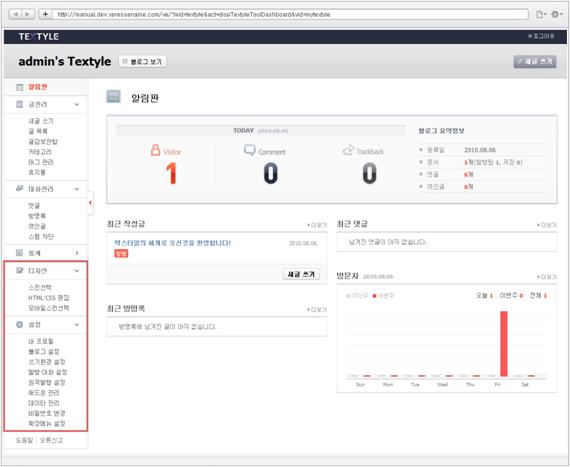Click the 디자인 design section icon
570x467 pixels.
[x=20, y=270]
